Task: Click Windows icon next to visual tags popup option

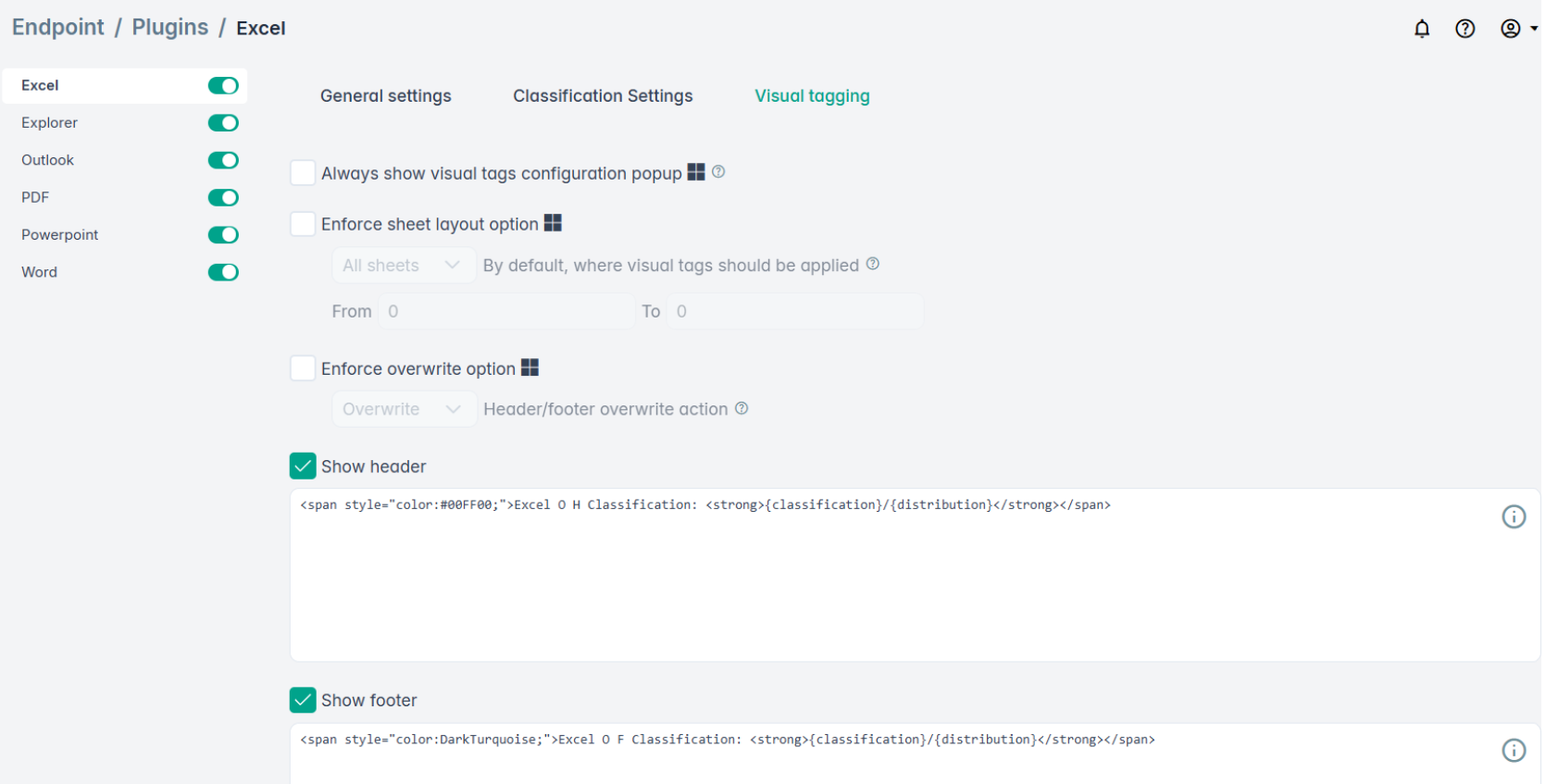Action: pos(696,172)
